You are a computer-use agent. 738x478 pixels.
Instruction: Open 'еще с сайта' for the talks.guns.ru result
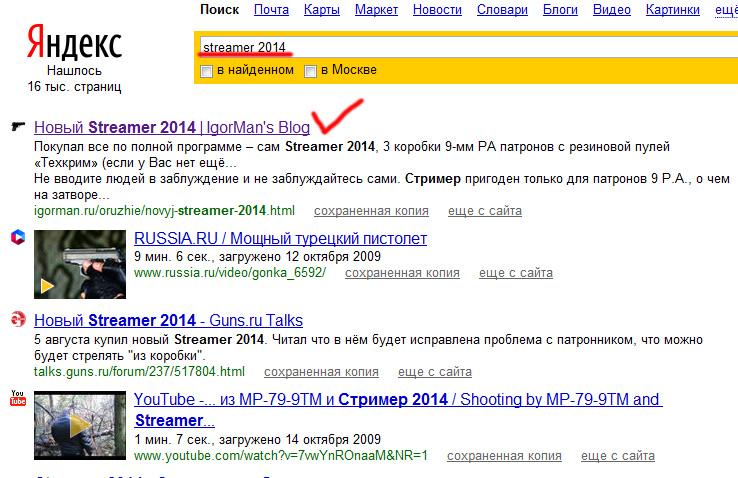coord(435,372)
